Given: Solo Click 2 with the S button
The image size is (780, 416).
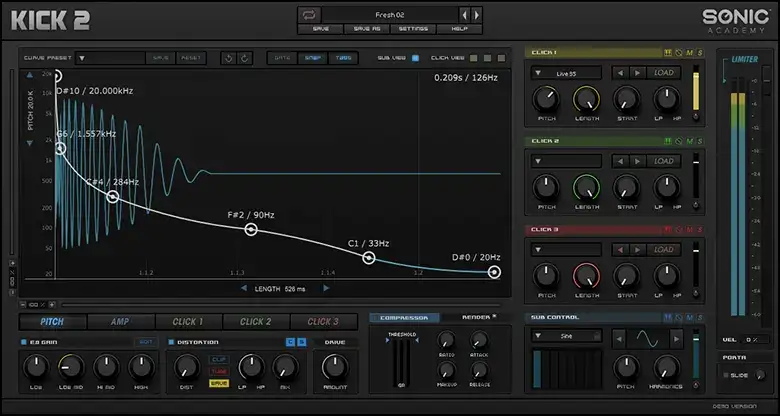Looking at the screenshot, I should click(700, 141).
